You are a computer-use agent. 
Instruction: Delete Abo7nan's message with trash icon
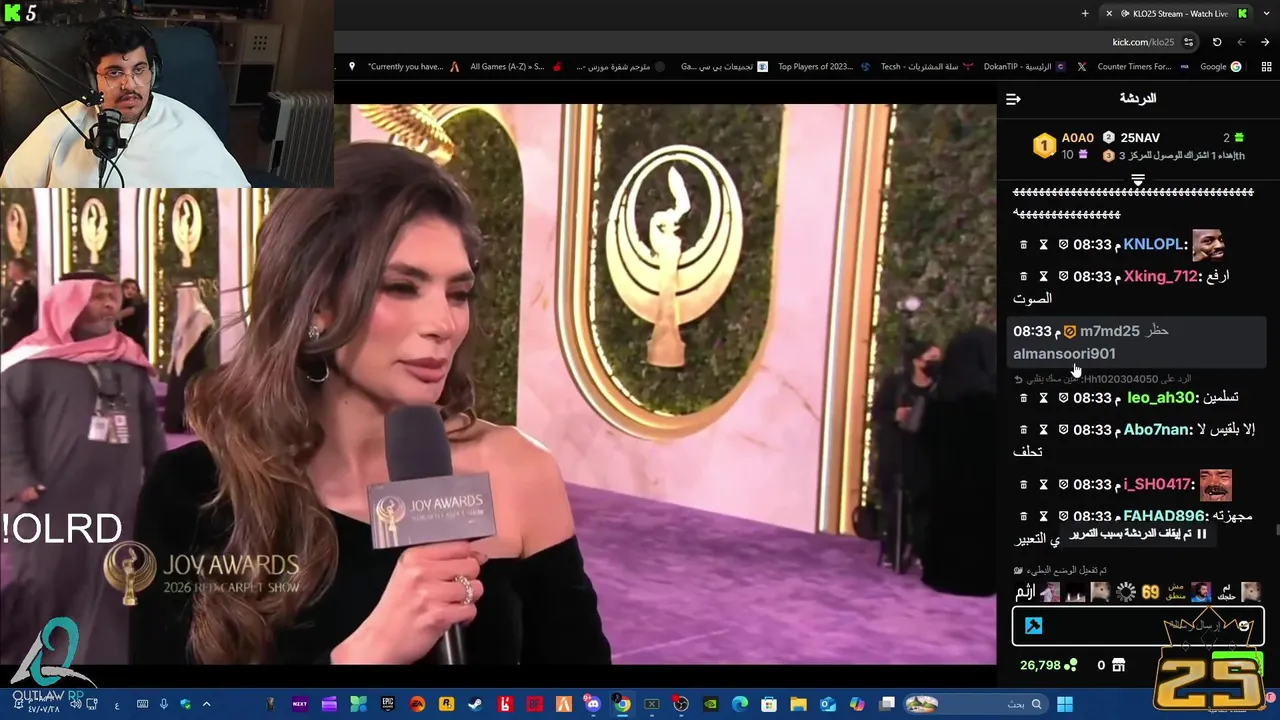pos(1023,430)
